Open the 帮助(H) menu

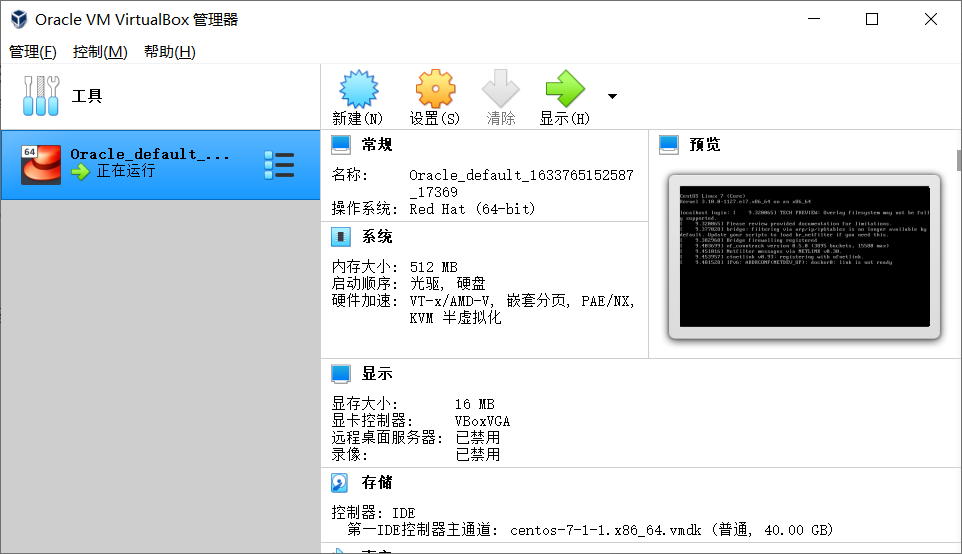170,52
